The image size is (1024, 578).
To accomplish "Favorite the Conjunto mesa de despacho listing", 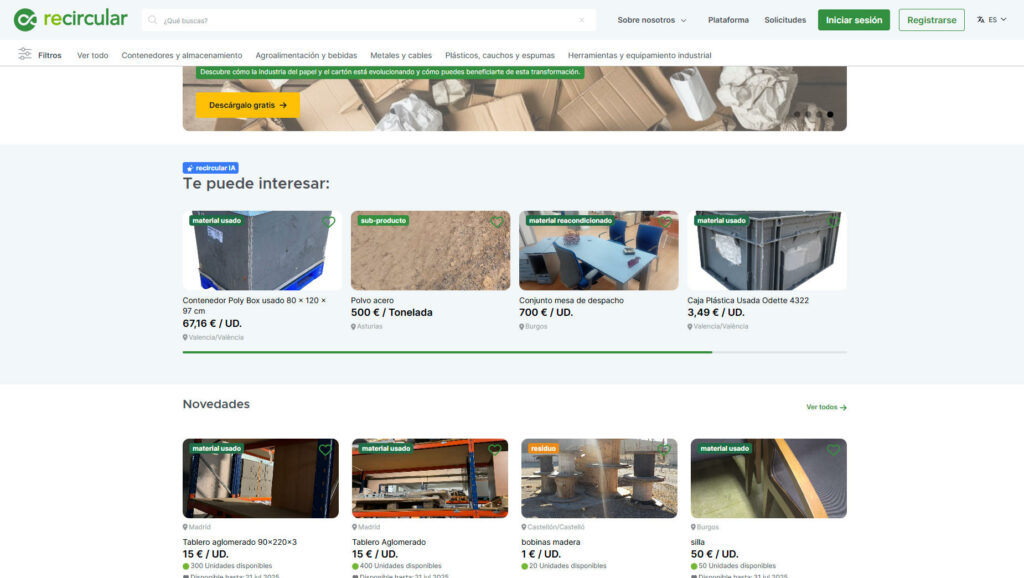I will 665,222.
